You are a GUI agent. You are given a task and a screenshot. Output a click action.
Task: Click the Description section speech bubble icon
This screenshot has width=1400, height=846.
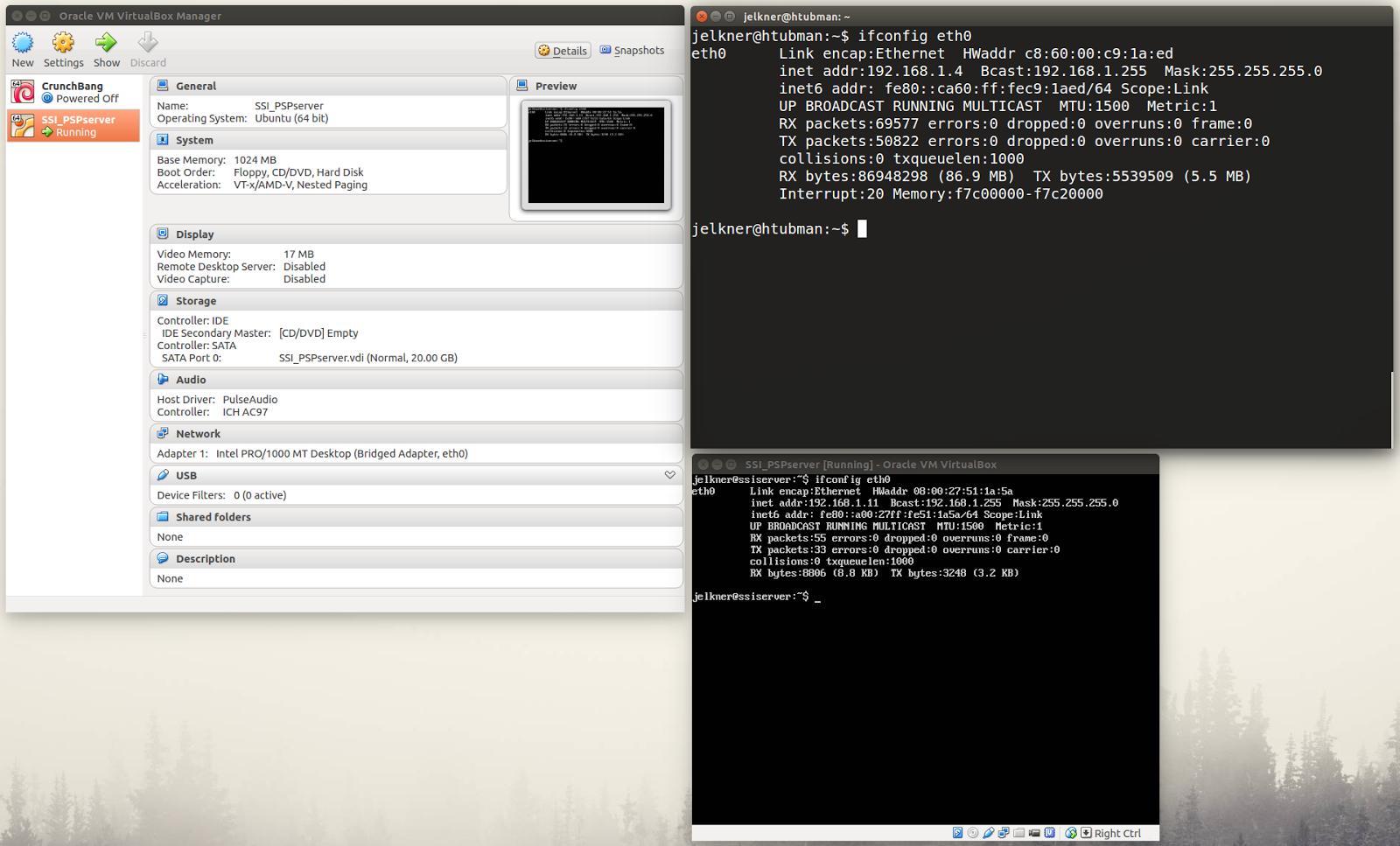point(163,558)
